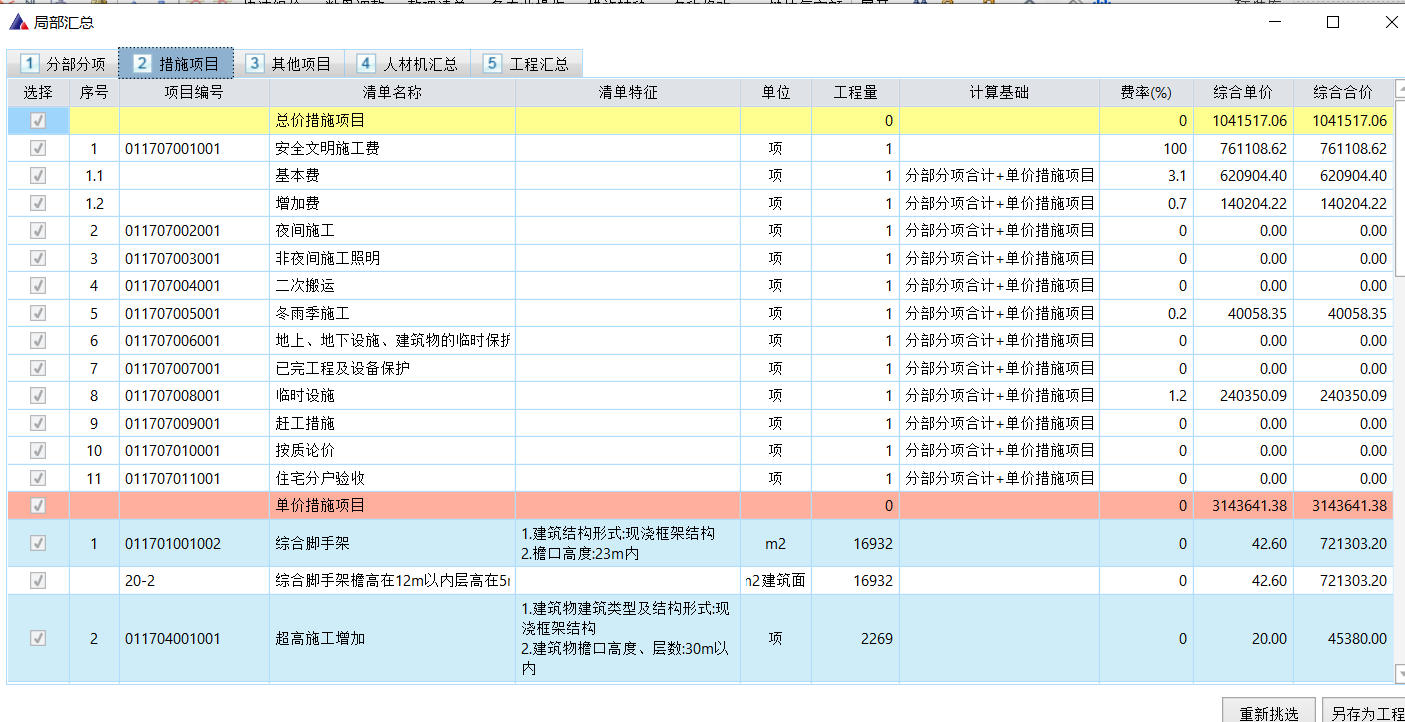Click the 重新挑选 button
Screen dimensions: 1405x722
pos(1269,711)
